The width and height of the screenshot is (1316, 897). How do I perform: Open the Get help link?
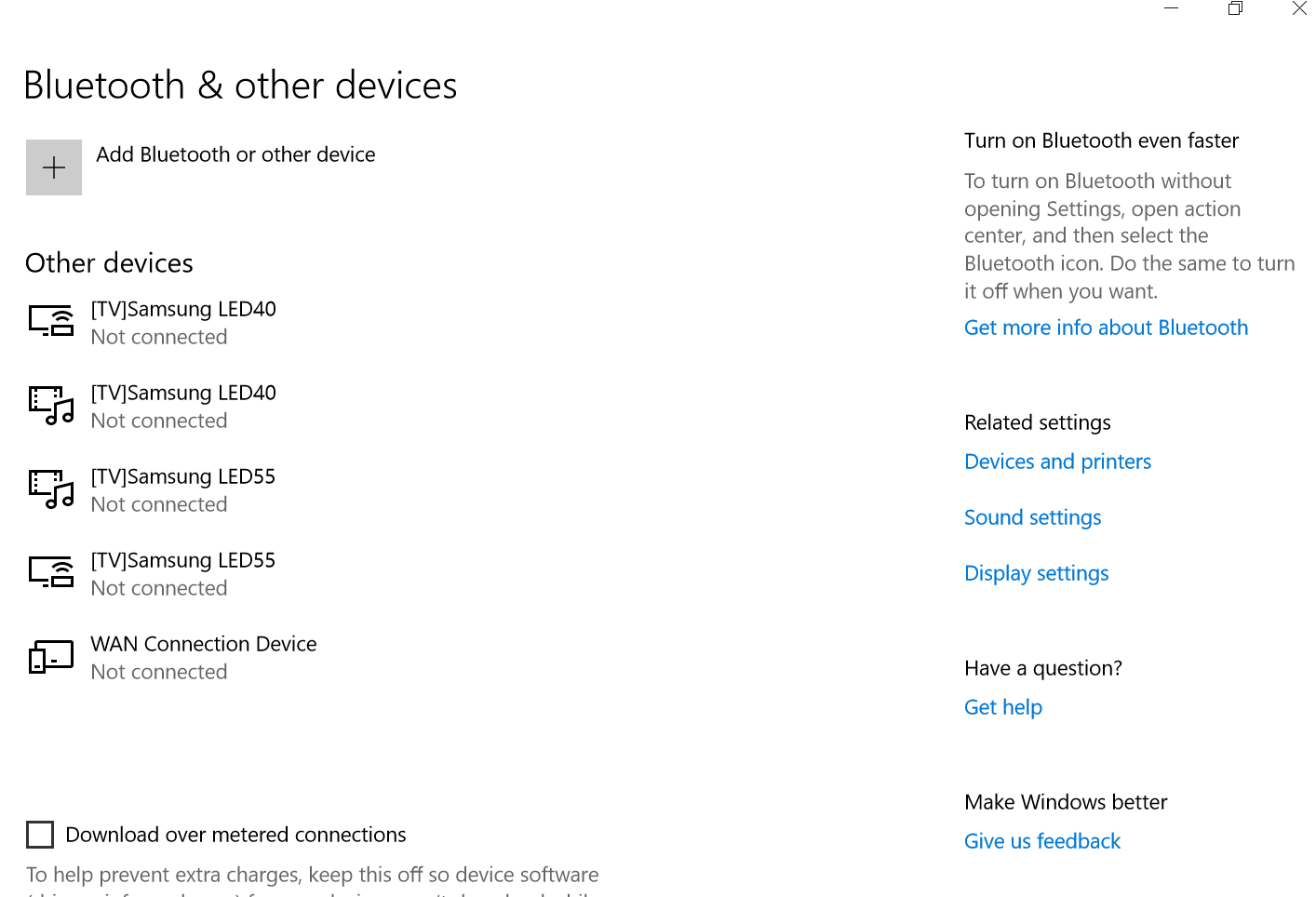1002,706
